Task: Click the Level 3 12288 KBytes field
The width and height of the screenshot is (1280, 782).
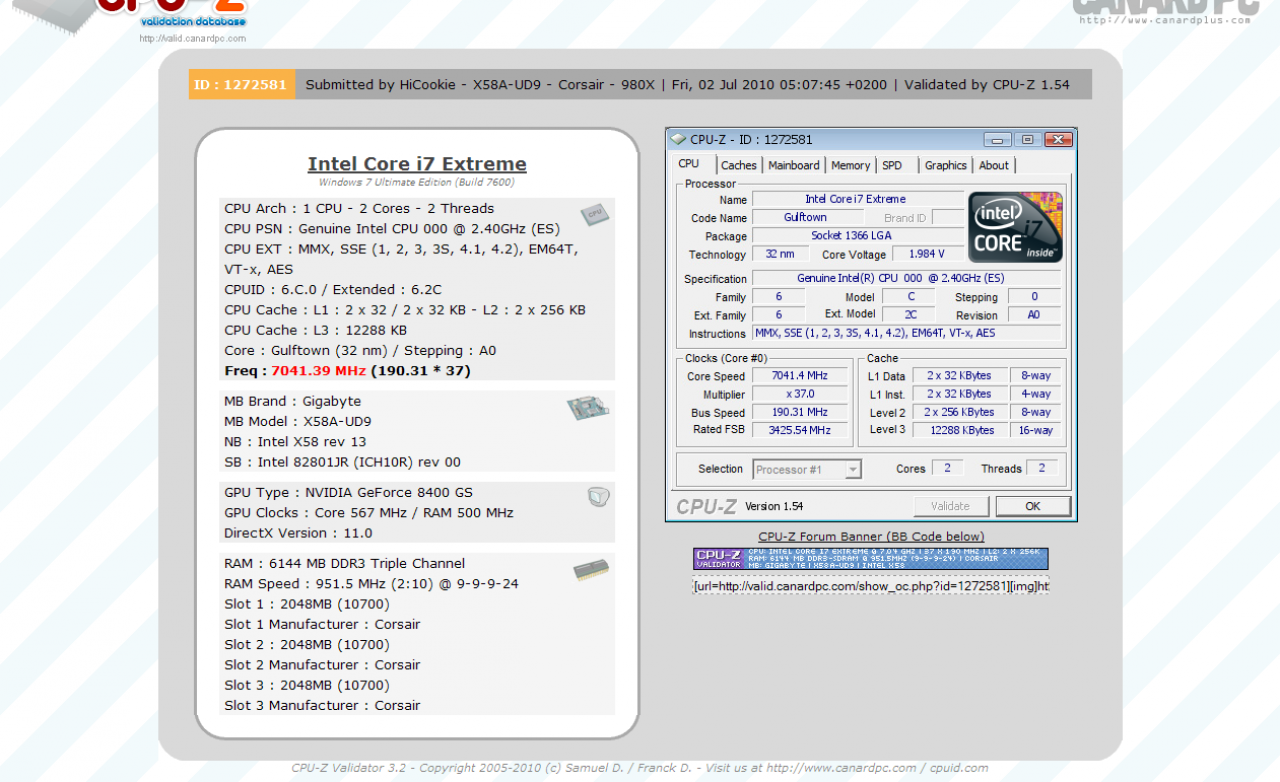Action: tap(959, 430)
